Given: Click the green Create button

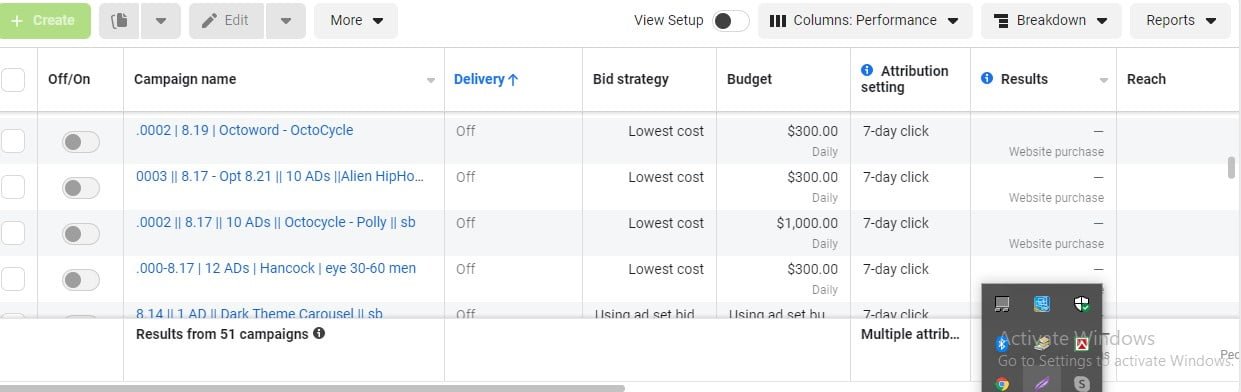Looking at the screenshot, I should pos(44,20).
